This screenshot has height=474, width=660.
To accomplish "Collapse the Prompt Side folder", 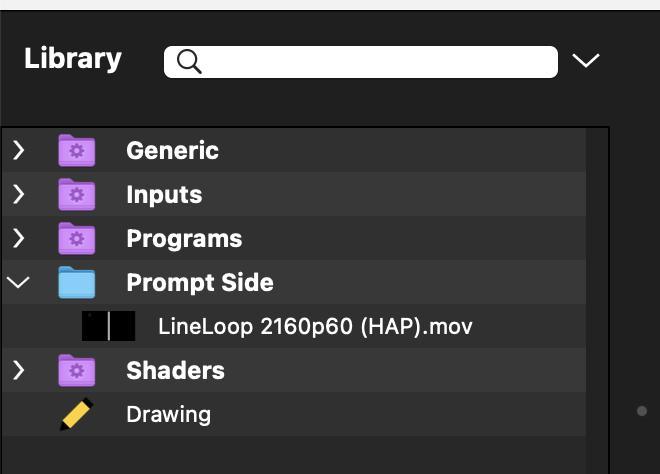I will click(19, 283).
